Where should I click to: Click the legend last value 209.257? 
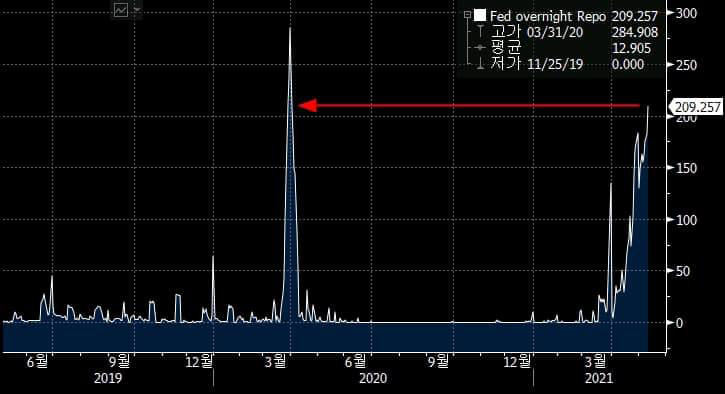coord(634,16)
